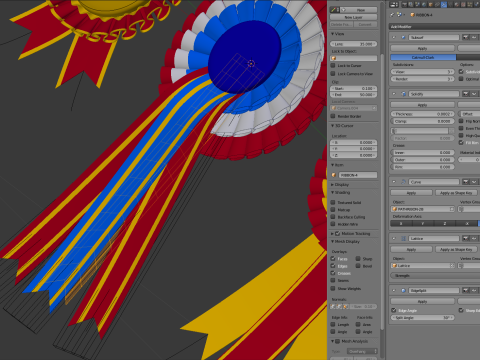Select Y deformation axis option

coord(423,224)
